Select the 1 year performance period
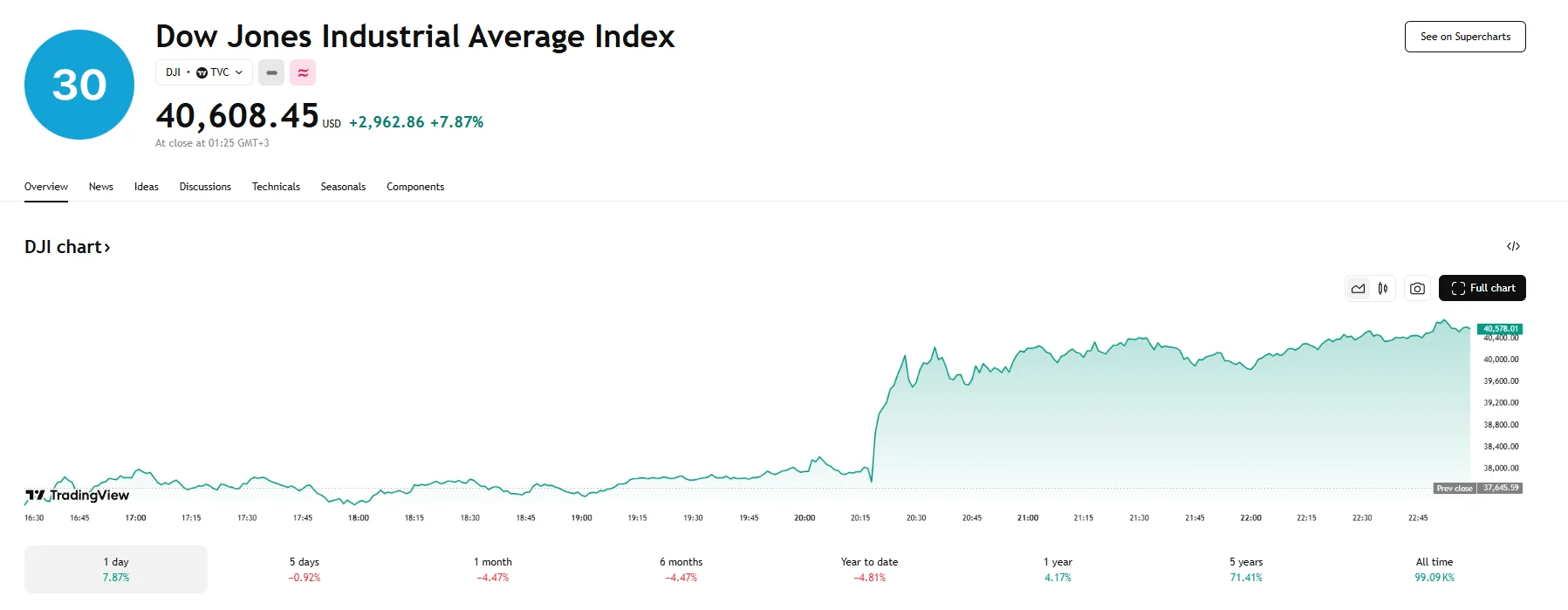 (1057, 568)
